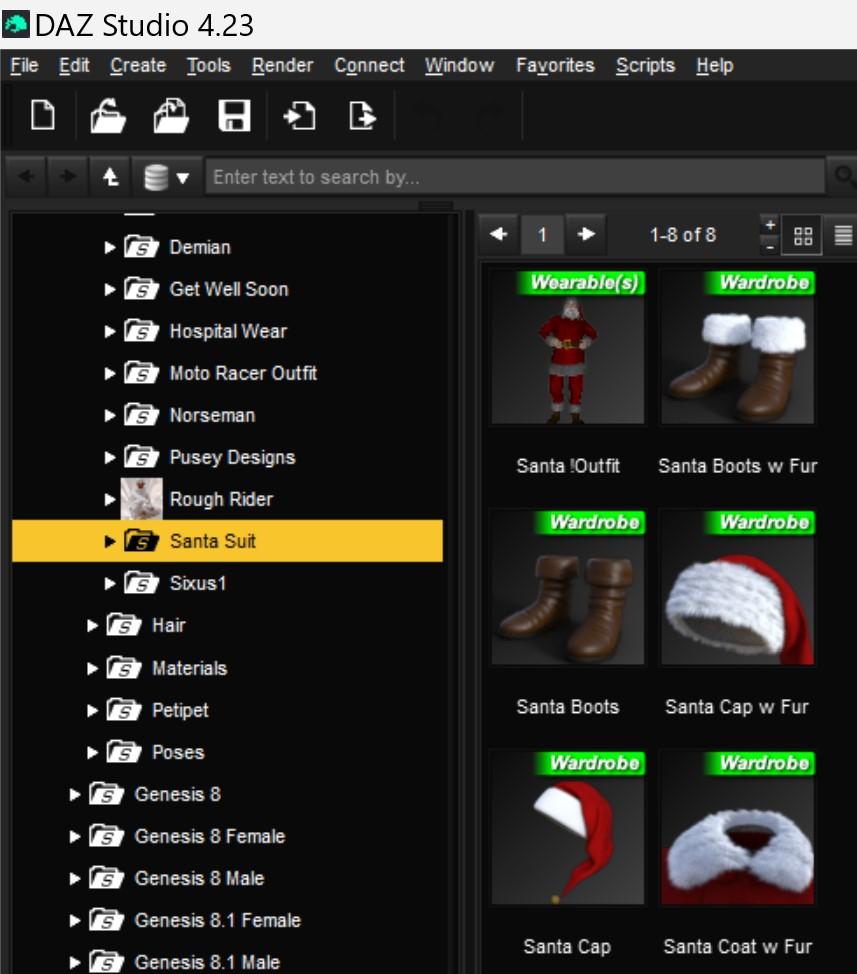Click the page number 1 field

[x=542, y=235]
